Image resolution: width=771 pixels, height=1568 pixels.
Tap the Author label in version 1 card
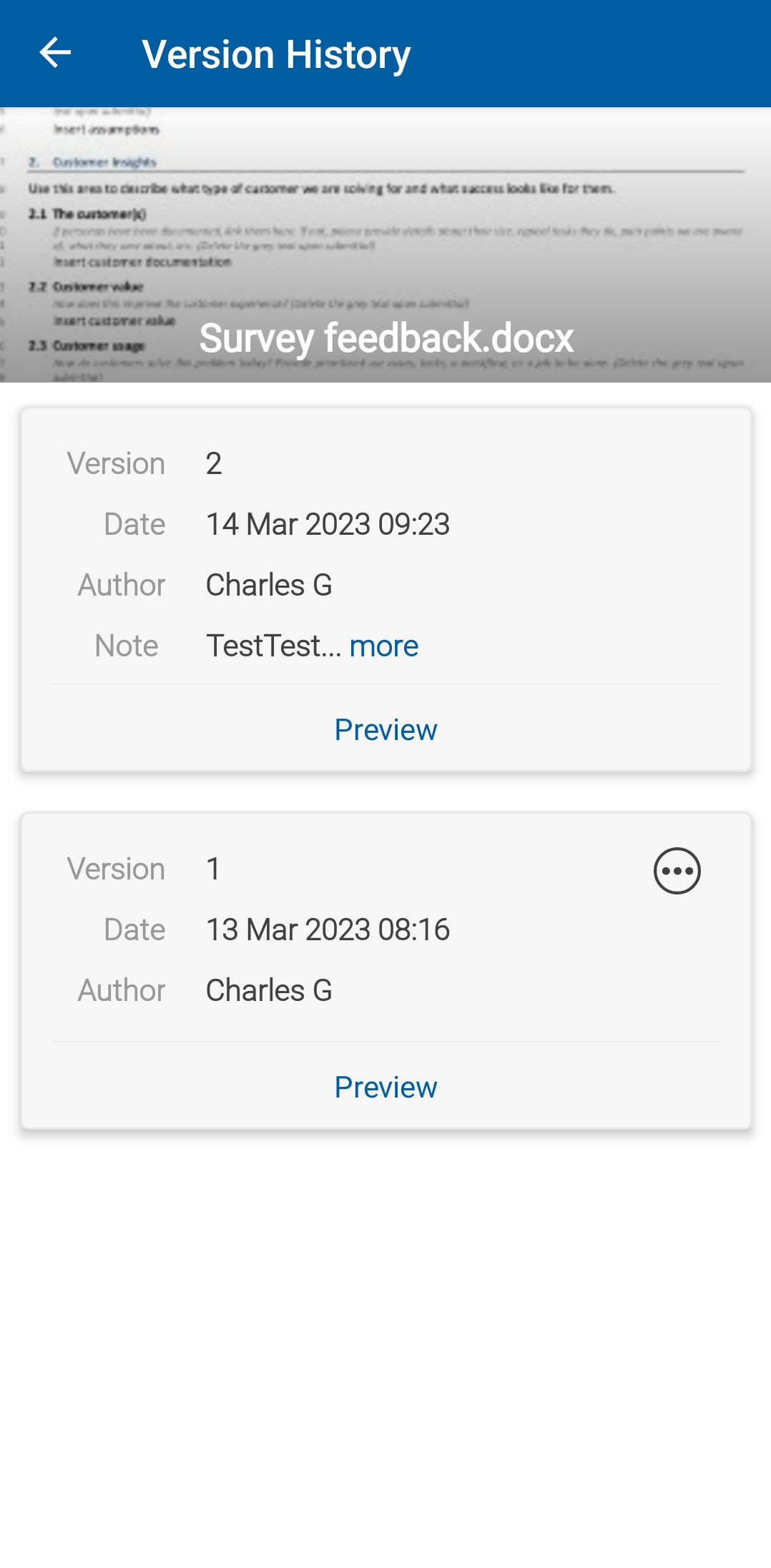point(122,991)
